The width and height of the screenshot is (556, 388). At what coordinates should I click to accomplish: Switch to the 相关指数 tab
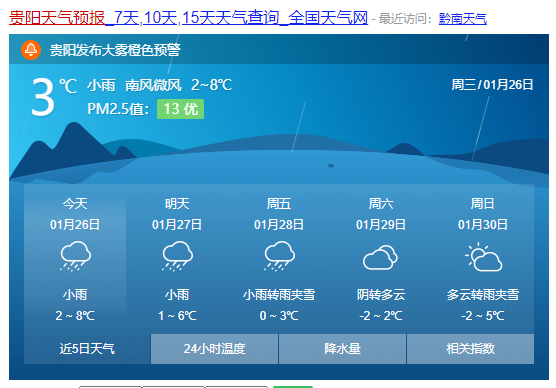(x=470, y=349)
